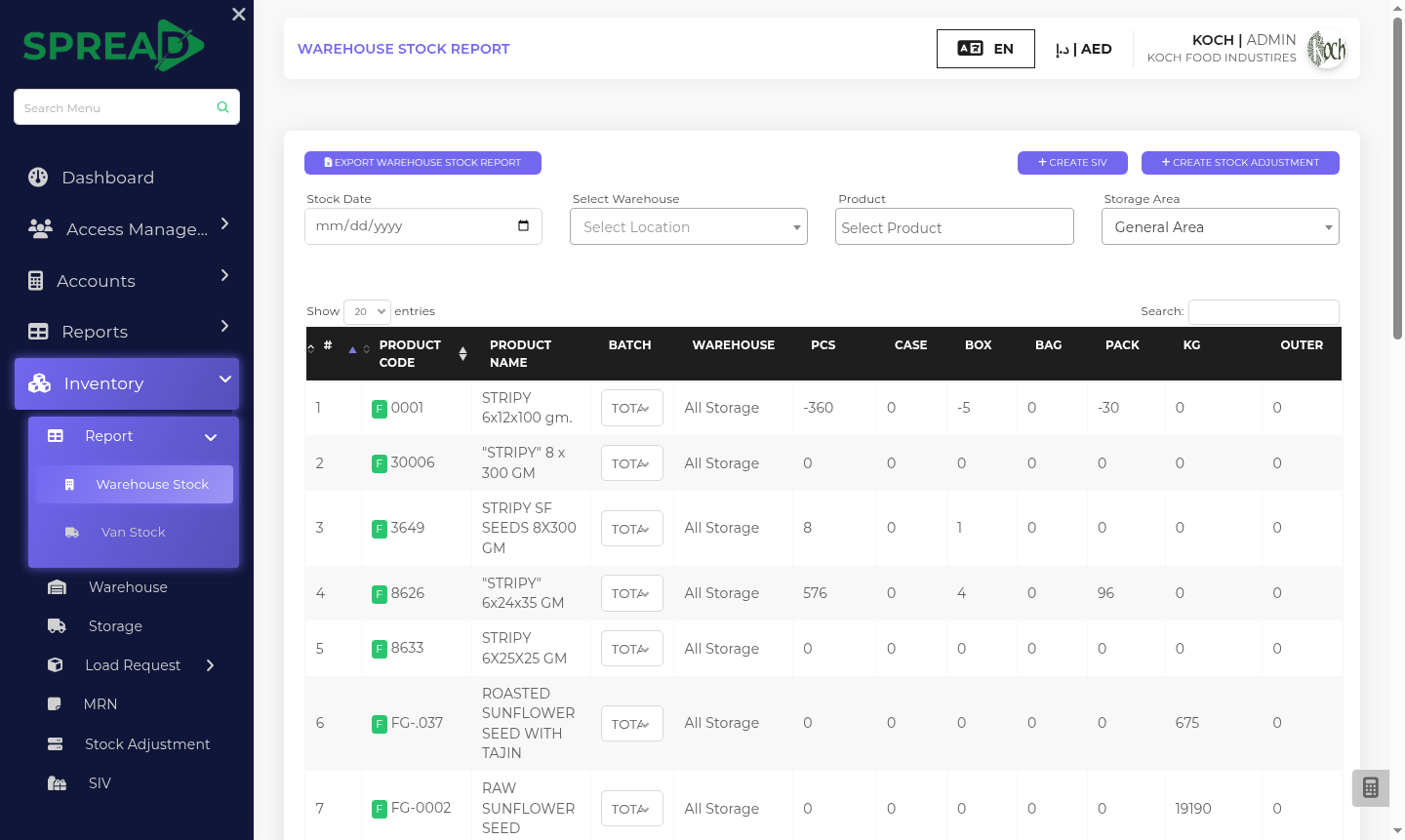Close the sidebar with the X icon
1405x840 pixels.
click(239, 15)
